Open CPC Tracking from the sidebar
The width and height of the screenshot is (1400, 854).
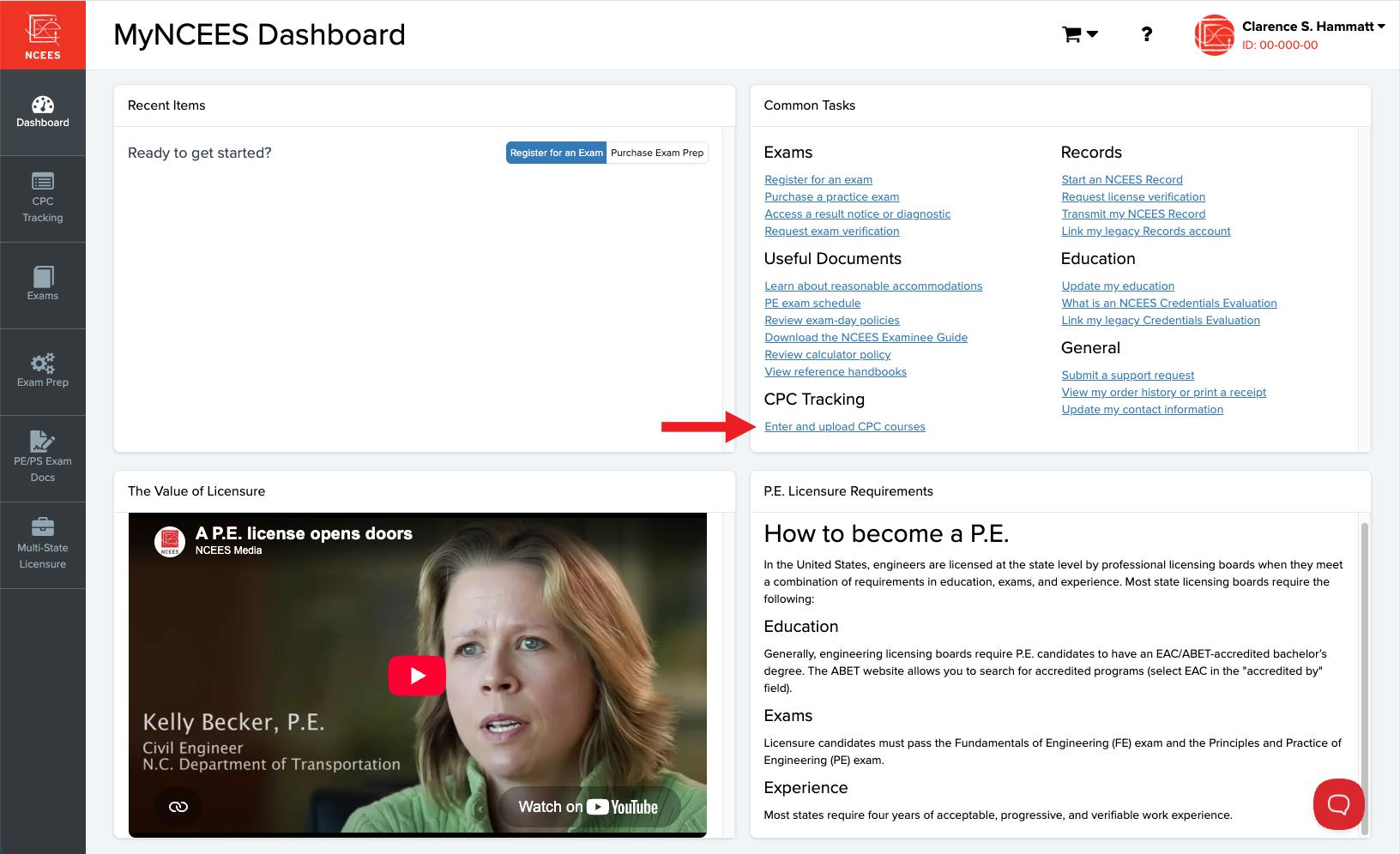tap(43, 199)
